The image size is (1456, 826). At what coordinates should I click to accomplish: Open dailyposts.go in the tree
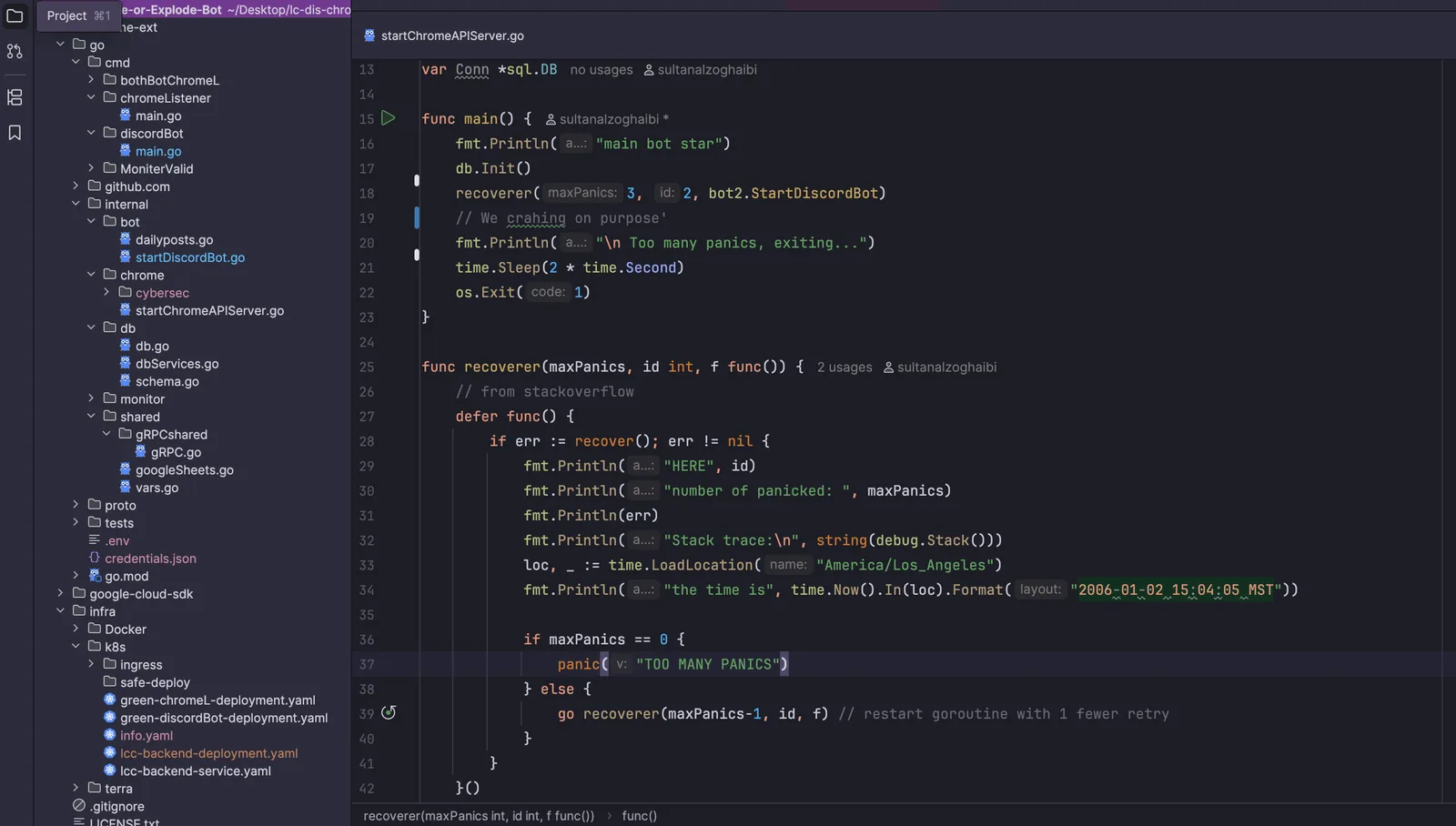click(x=174, y=239)
